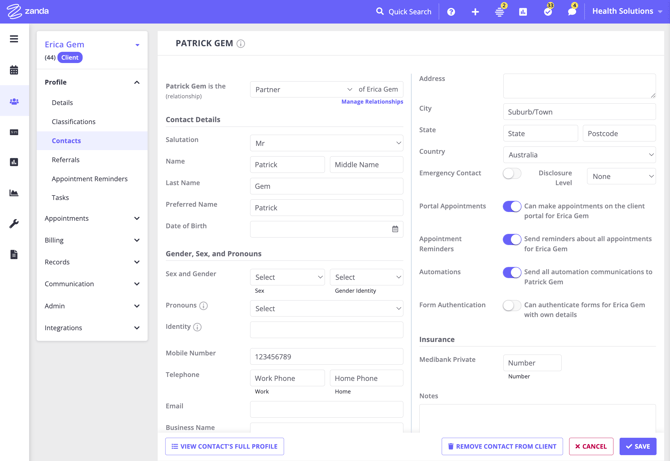
Task: Open settings via the wrench icon
Action: pos(14,224)
